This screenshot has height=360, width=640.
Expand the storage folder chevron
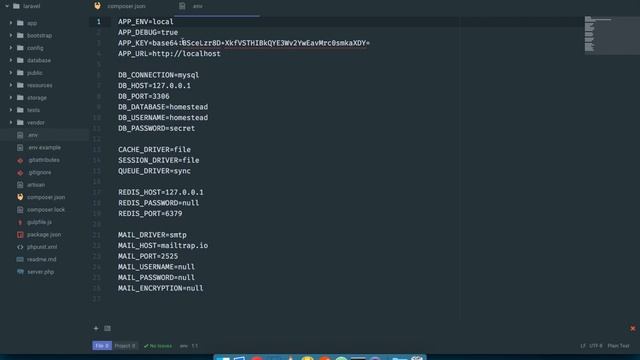tap(11, 98)
